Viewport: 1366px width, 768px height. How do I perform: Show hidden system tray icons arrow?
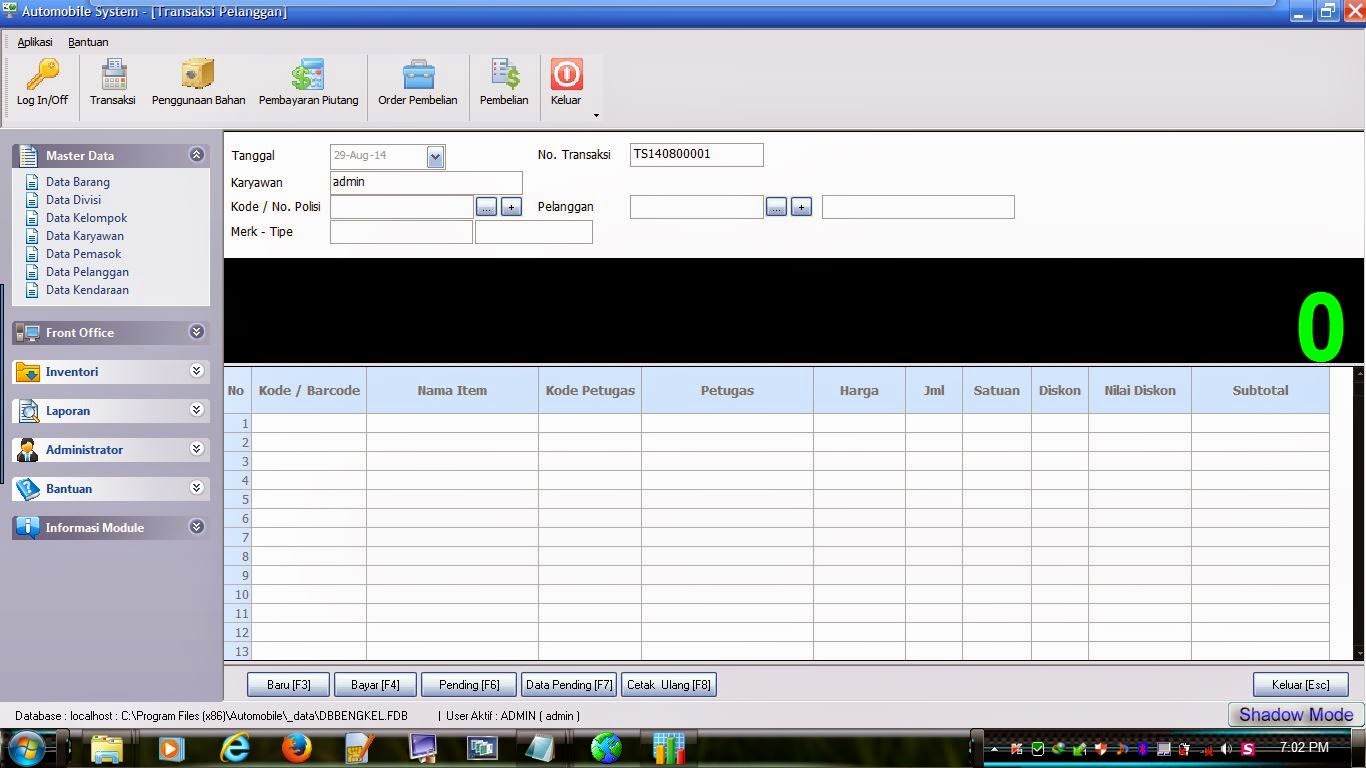pos(994,749)
